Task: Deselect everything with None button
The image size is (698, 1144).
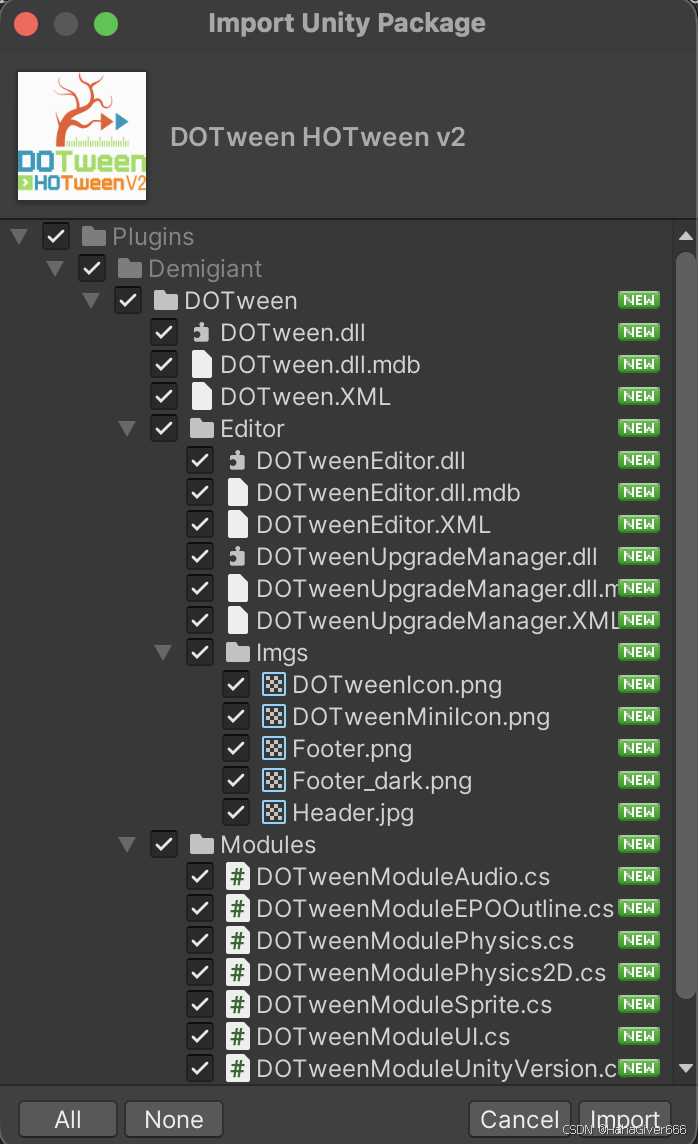Action: coord(174,1119)
